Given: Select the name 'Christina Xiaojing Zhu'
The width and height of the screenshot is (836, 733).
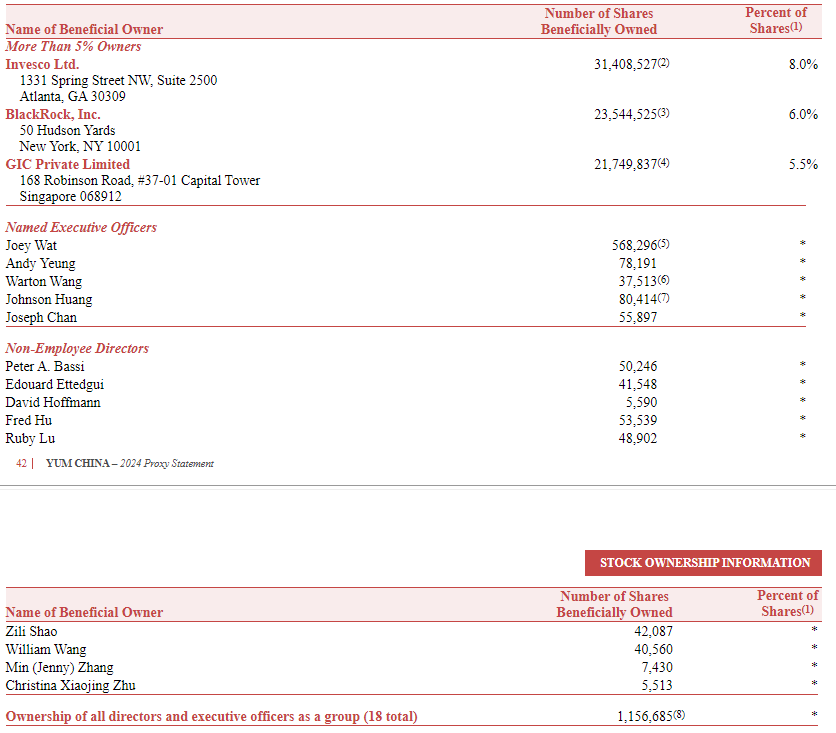Looking at the screenshot, I should [x=70, y=687].
